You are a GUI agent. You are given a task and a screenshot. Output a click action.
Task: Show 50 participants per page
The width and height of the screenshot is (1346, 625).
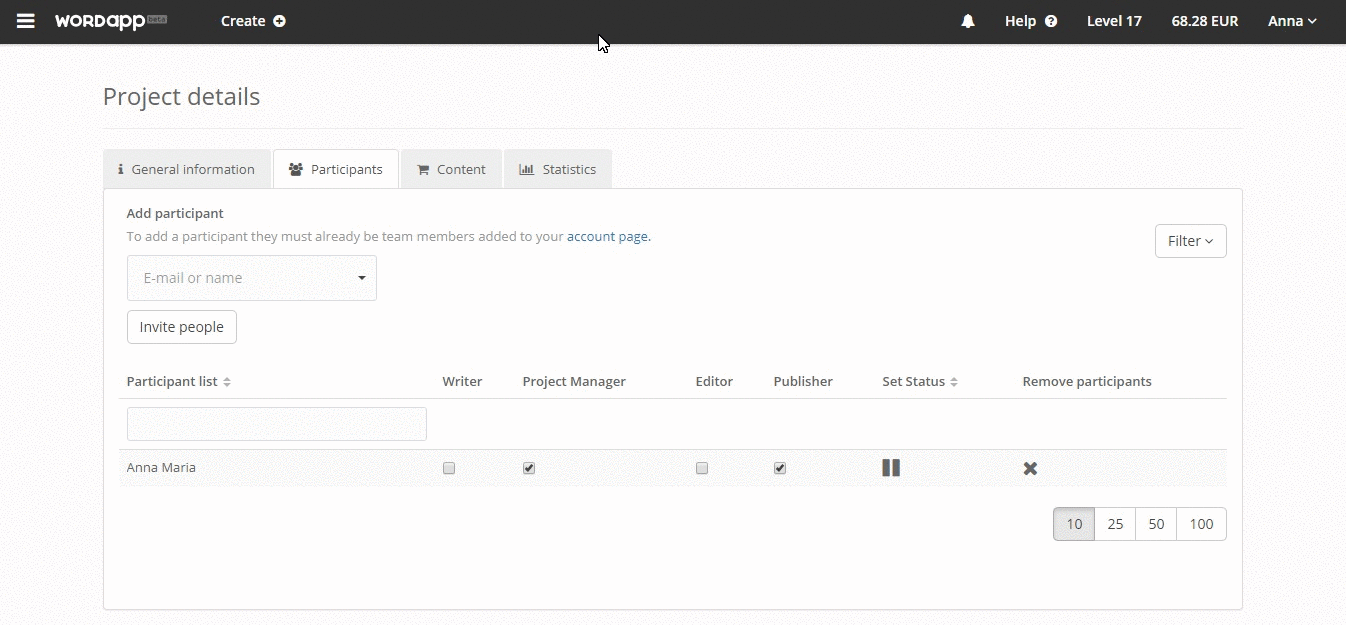[1156, 524]
